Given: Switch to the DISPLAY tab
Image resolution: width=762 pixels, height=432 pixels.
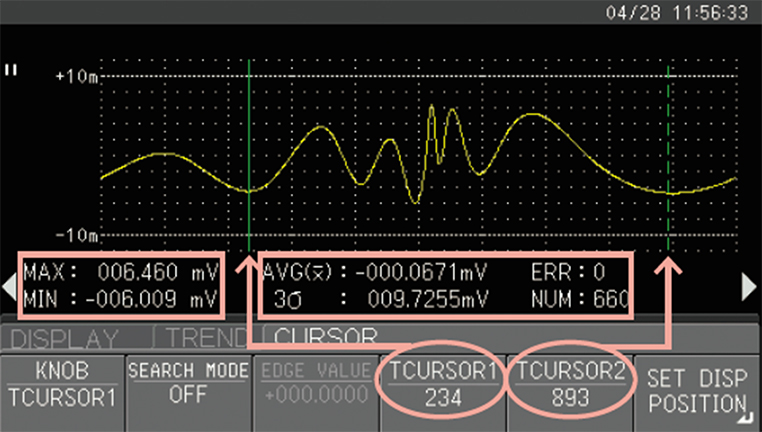Looking at the screenshot, I should click(x=65, y=338).
